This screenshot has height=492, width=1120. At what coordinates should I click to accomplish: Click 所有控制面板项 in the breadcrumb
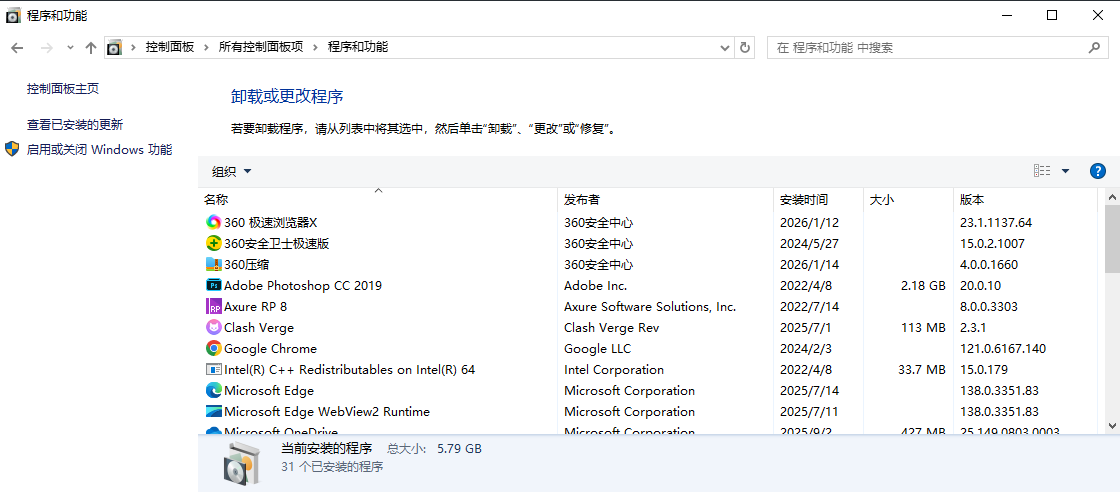pyautogui.click(x=261, y=48)
